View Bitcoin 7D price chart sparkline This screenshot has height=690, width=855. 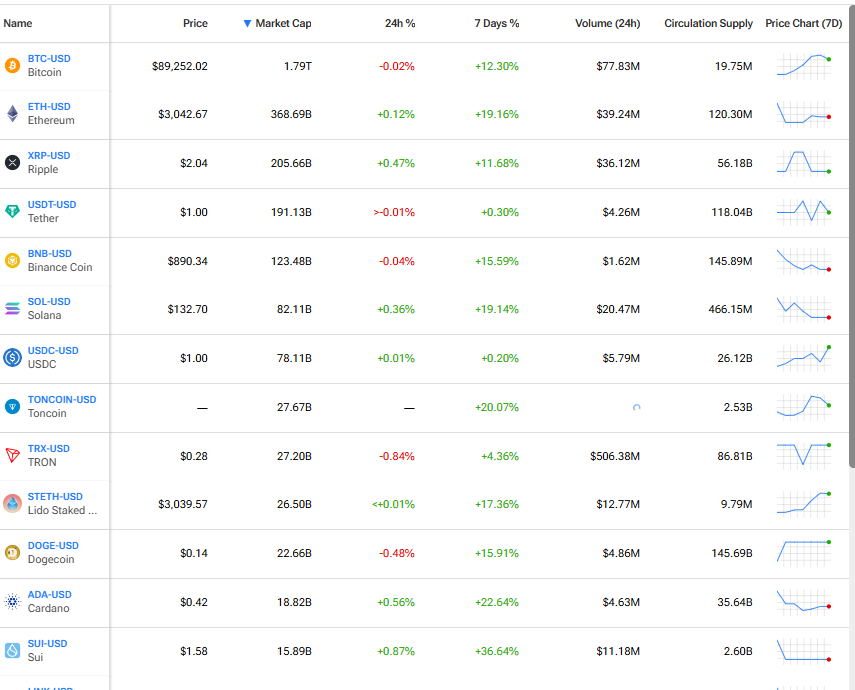[x=803, y=66]
